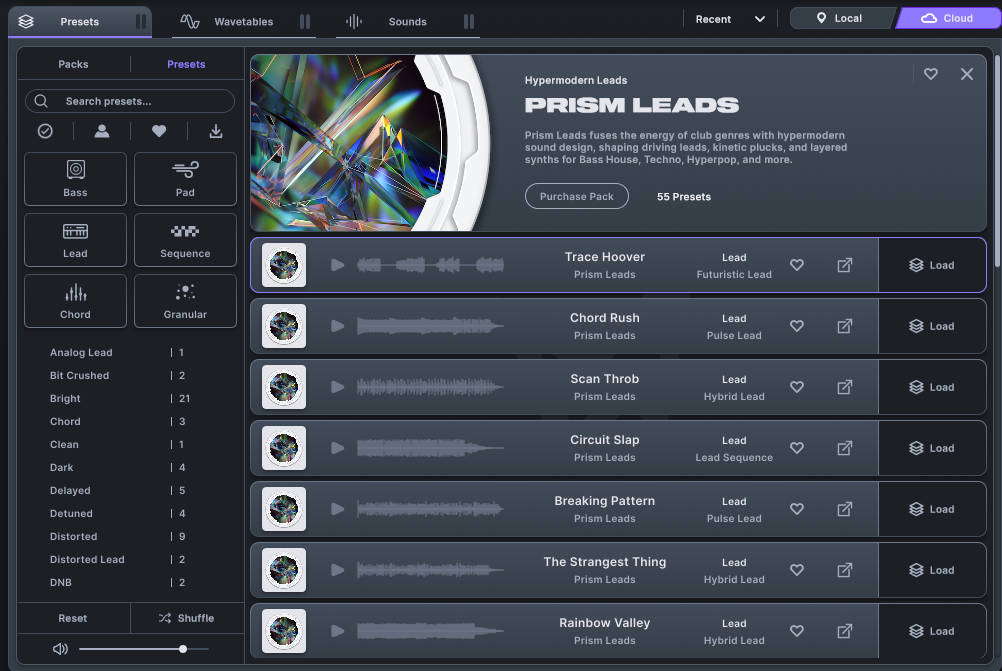Click the speaker volume icon
The height and width of the screenshot is (671, 1002).
pyautogui.click(x=60, y=649)
